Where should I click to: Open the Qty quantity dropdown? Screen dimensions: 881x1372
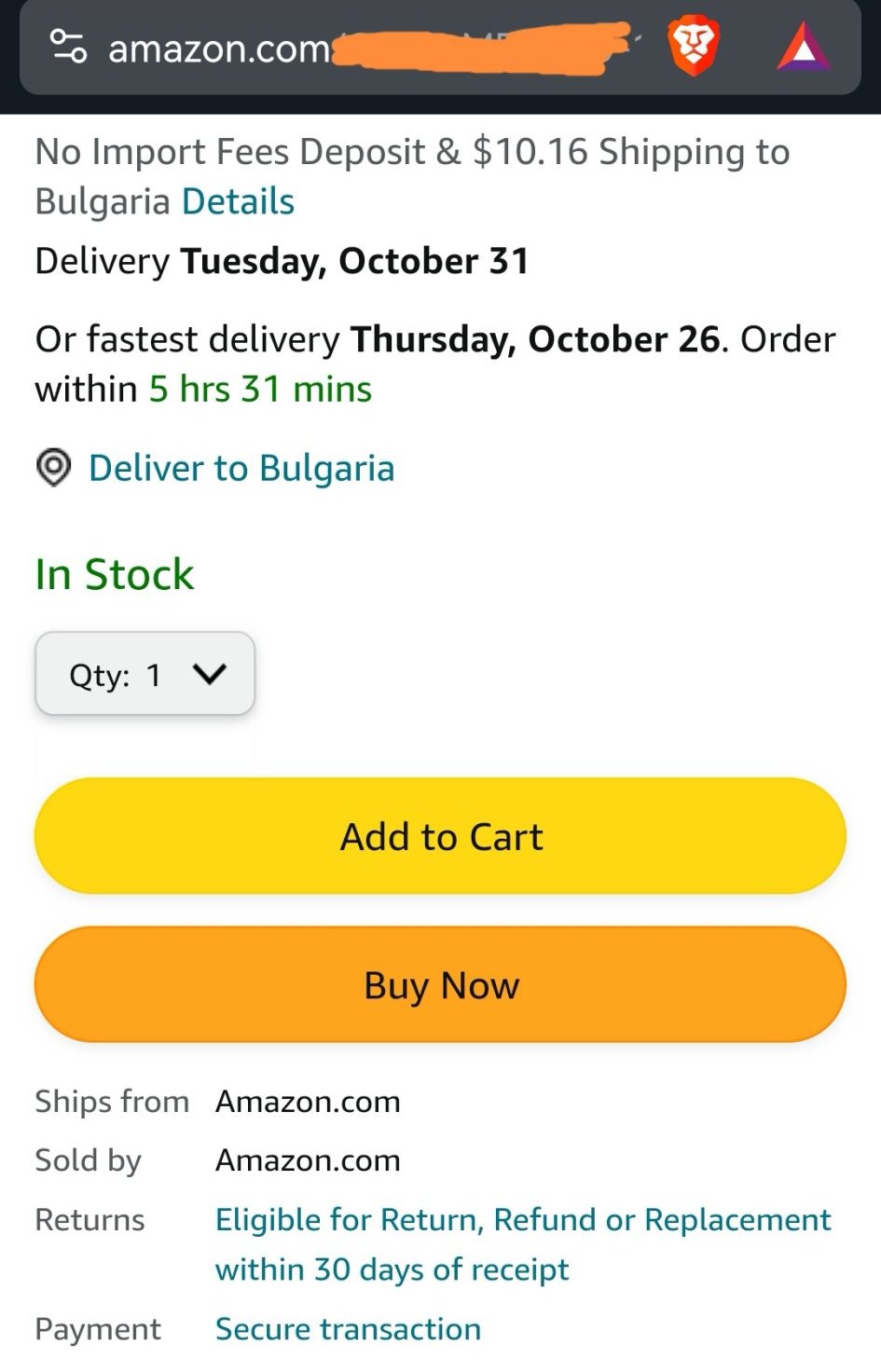point(145,674)
